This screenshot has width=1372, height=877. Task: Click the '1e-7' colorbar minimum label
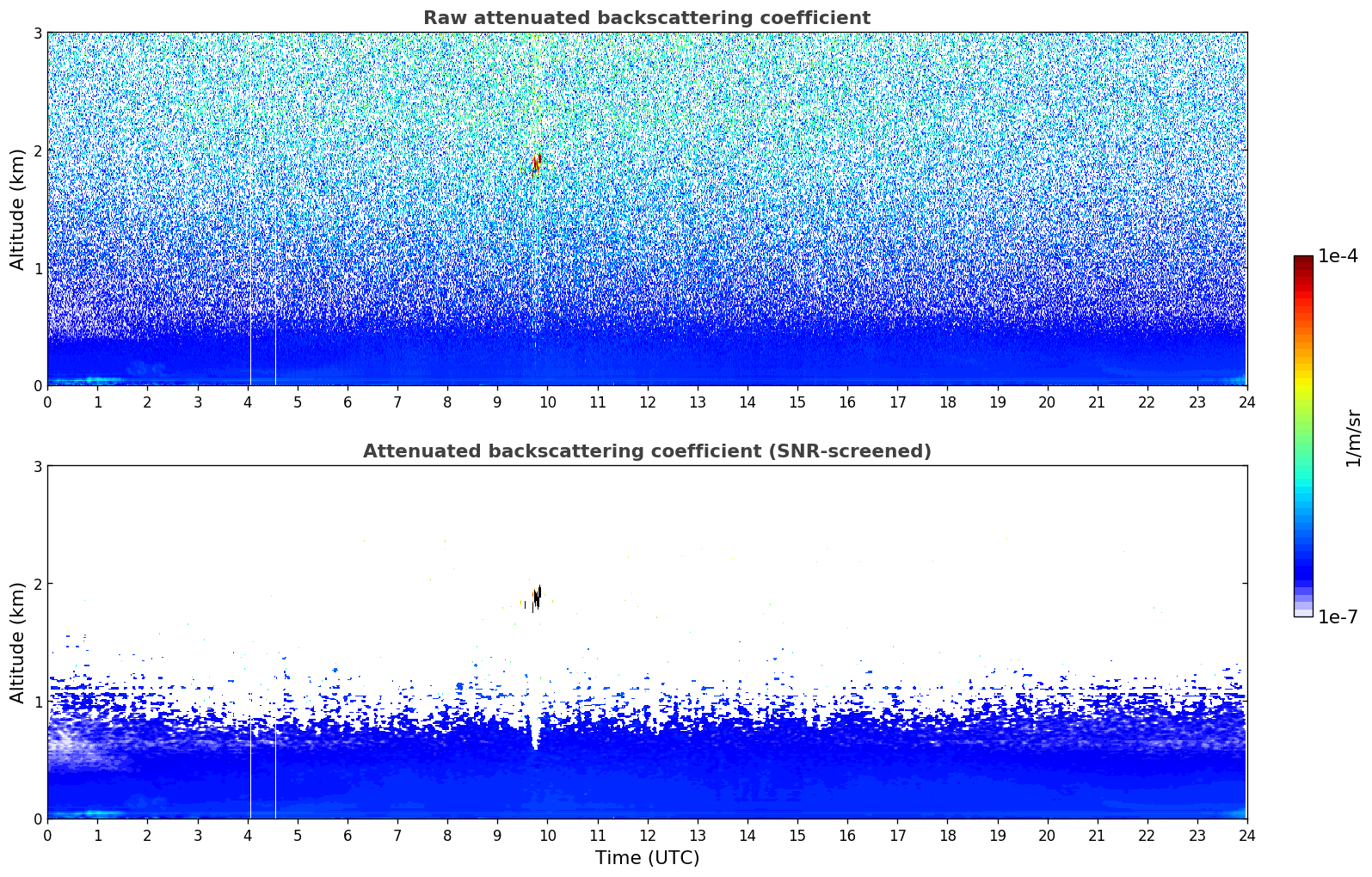coord(1338,616)
